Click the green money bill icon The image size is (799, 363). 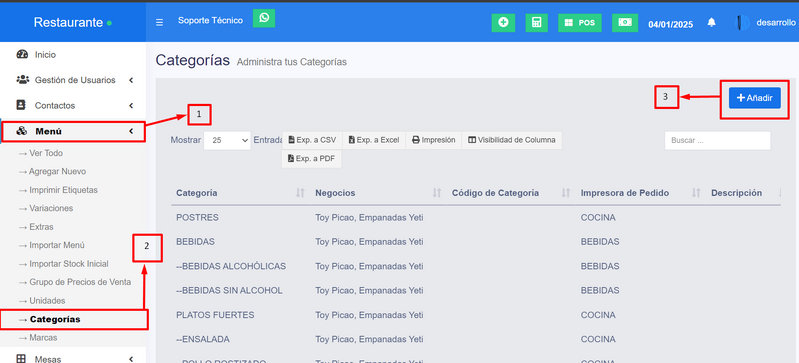click(625, 22)
